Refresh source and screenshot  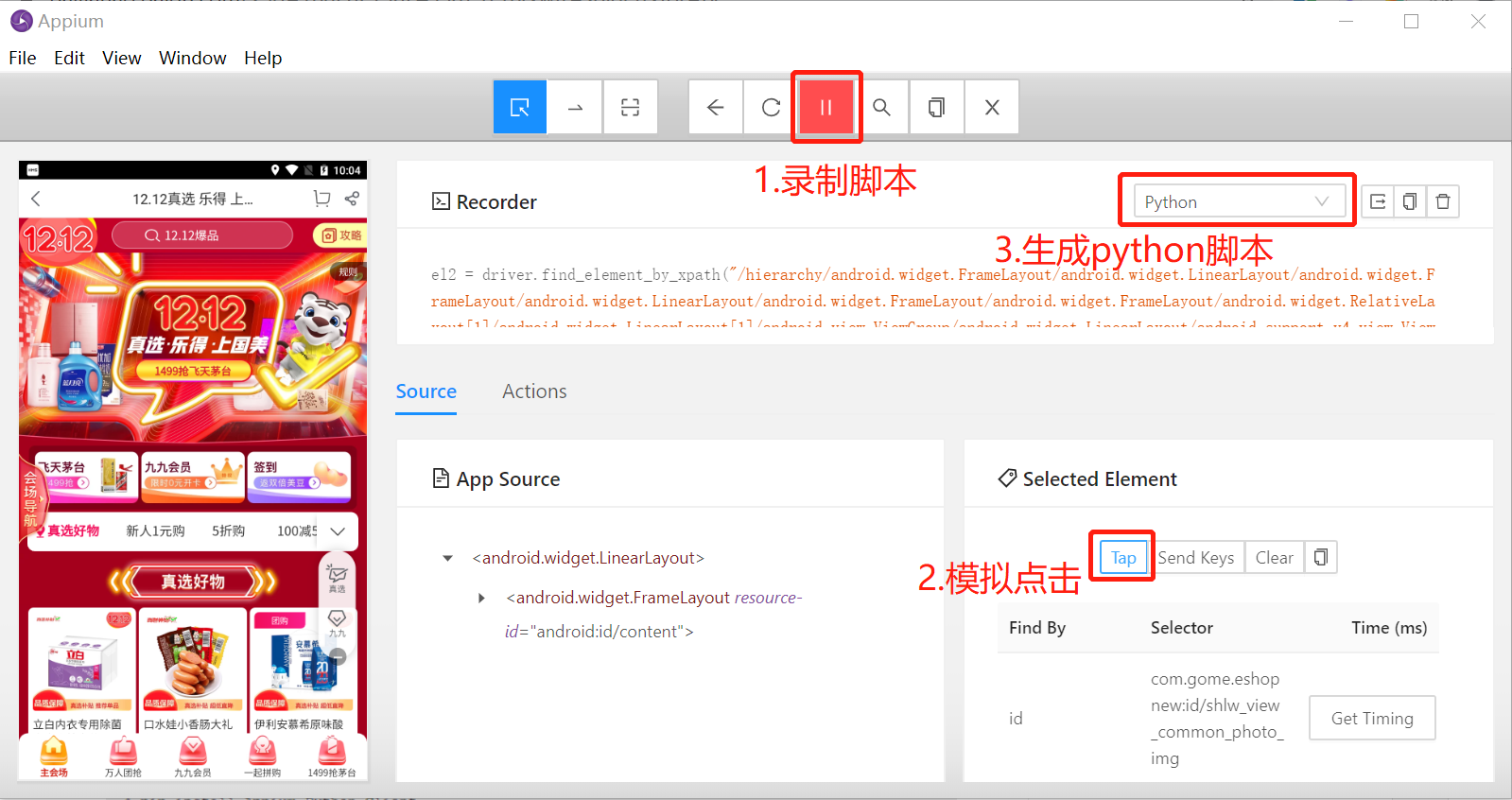click(771, 107)
